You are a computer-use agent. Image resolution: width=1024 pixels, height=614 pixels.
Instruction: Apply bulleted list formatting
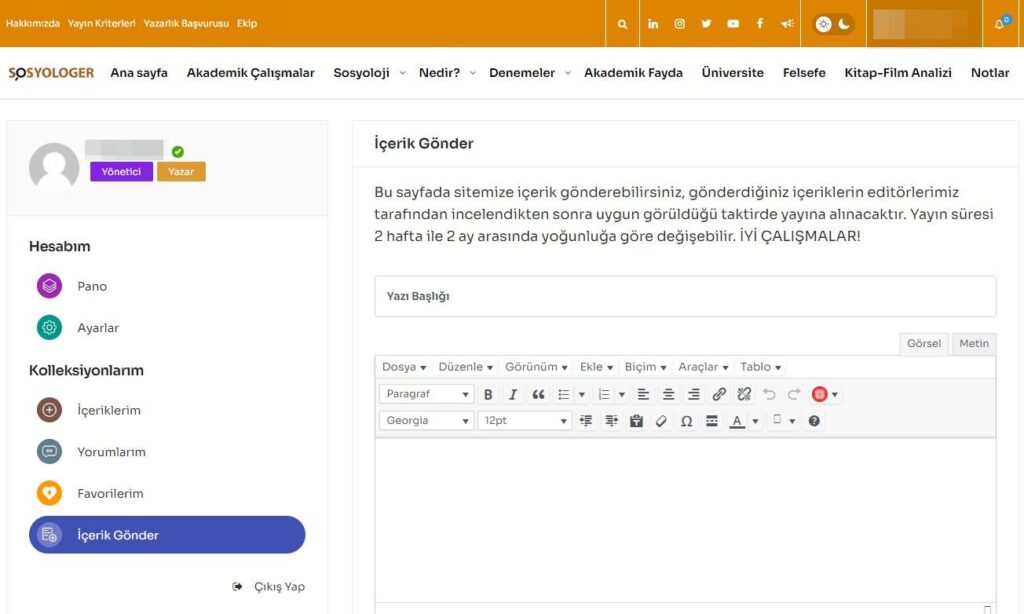564,395
